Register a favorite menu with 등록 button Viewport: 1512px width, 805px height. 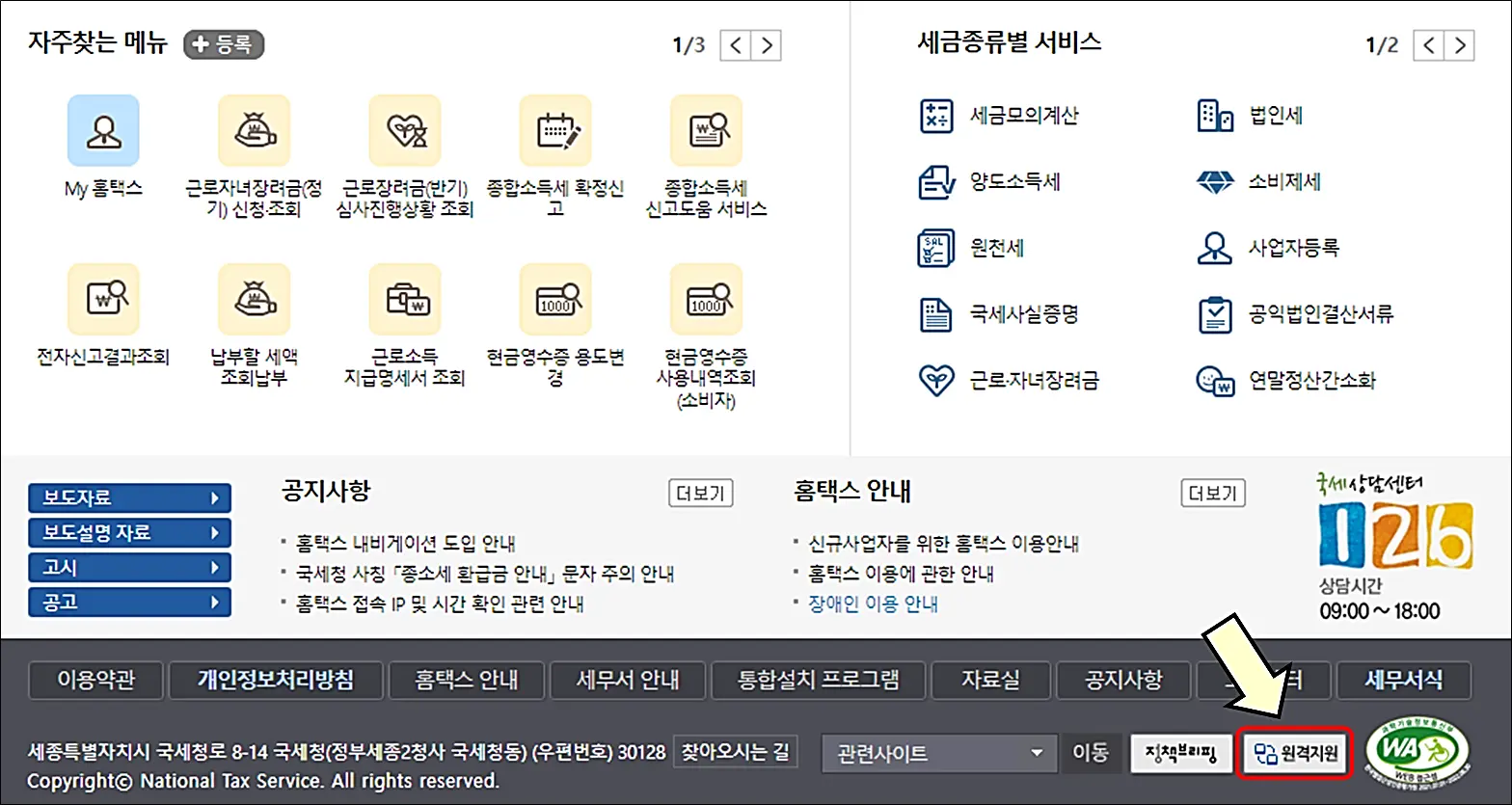coord(224,44)
